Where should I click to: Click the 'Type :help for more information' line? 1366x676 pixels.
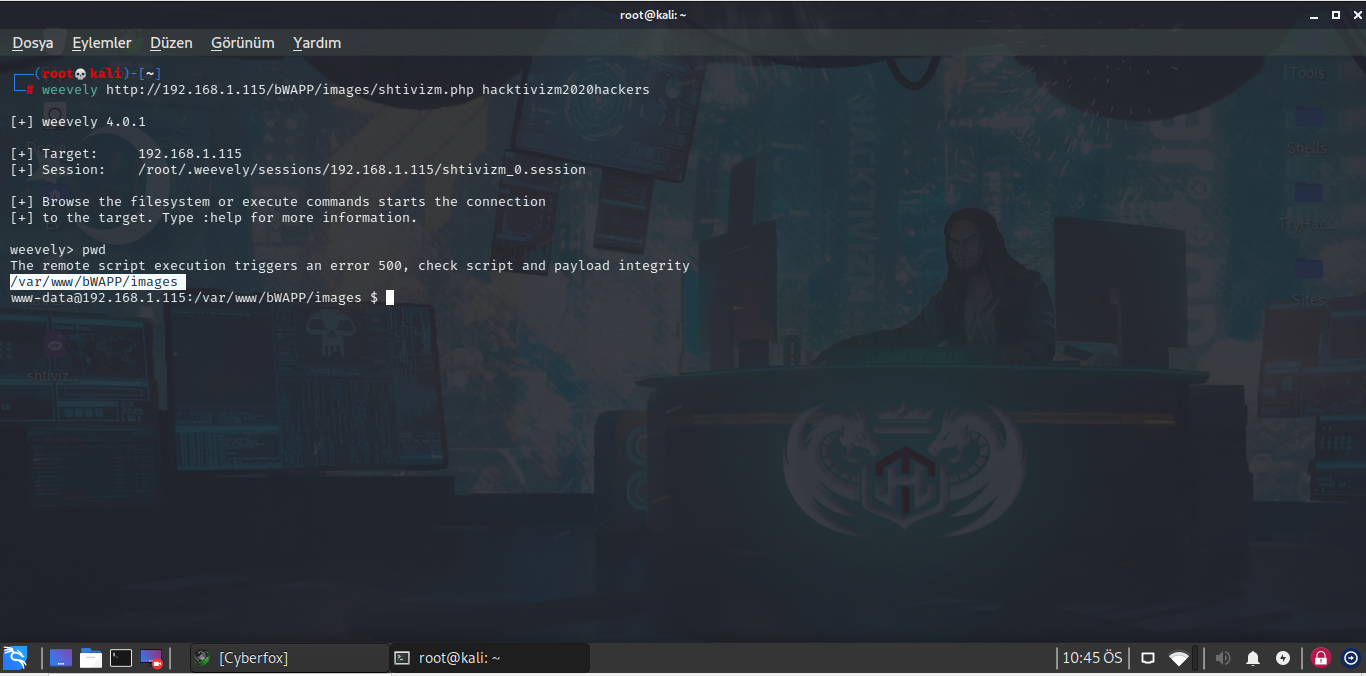coord(214,218)
